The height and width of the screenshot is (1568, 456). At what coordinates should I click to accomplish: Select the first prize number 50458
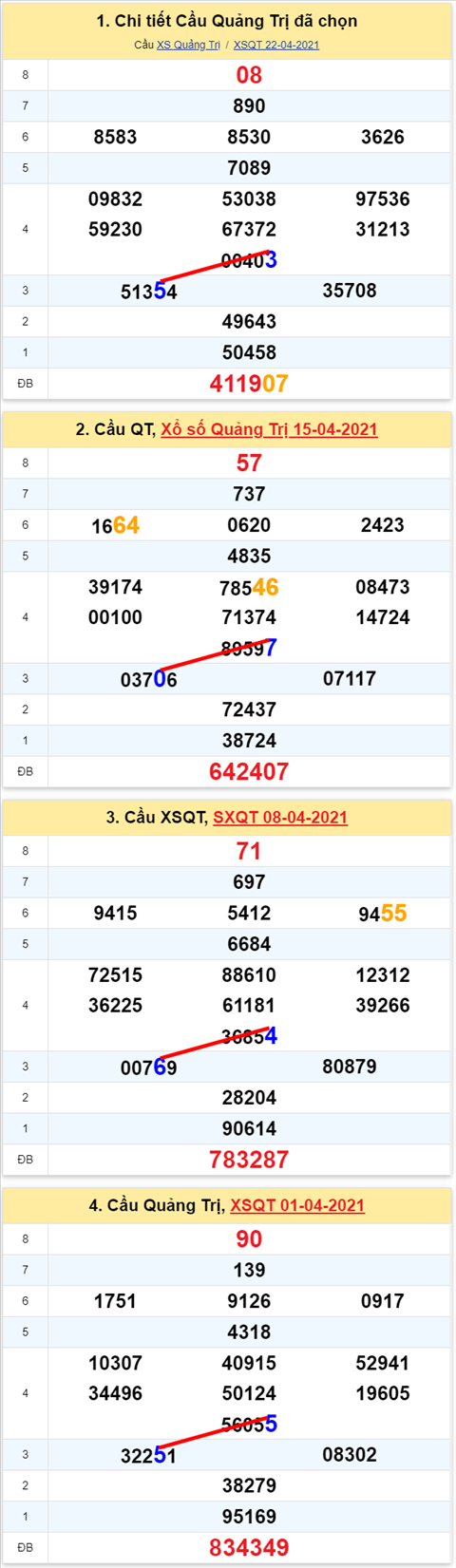coord(249,352)
